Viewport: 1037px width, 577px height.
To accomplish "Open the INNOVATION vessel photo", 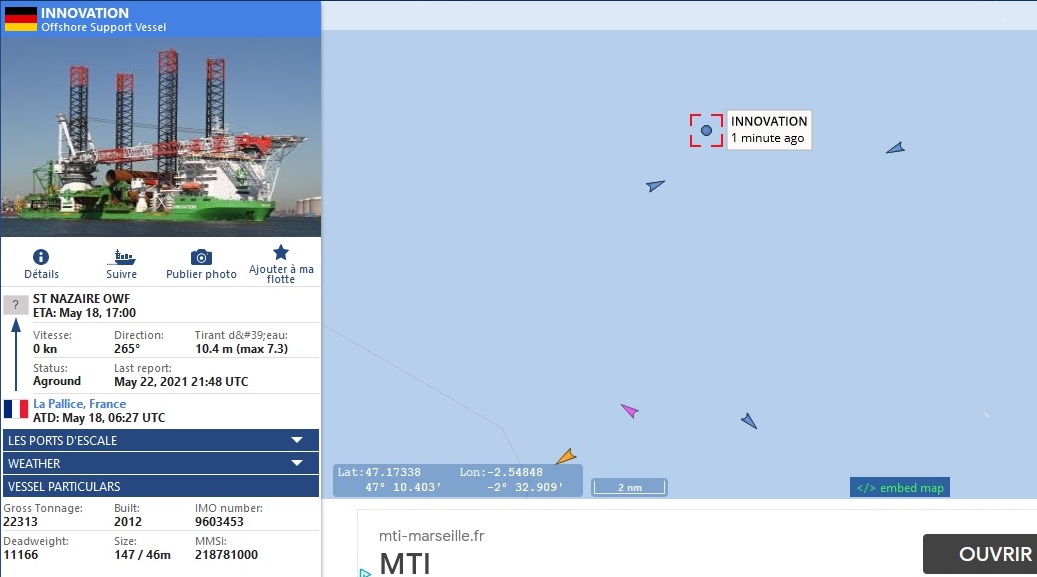I will tap(161, 137).
